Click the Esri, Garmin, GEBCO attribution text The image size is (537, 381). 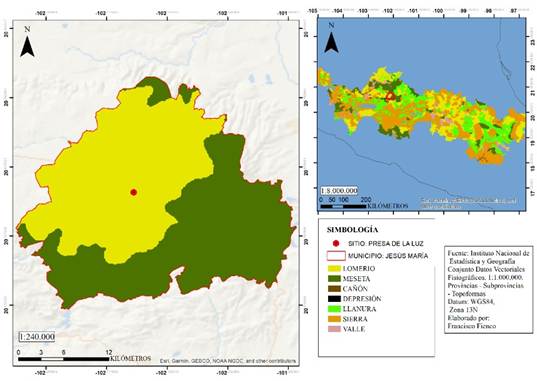[x=227, y=361]
